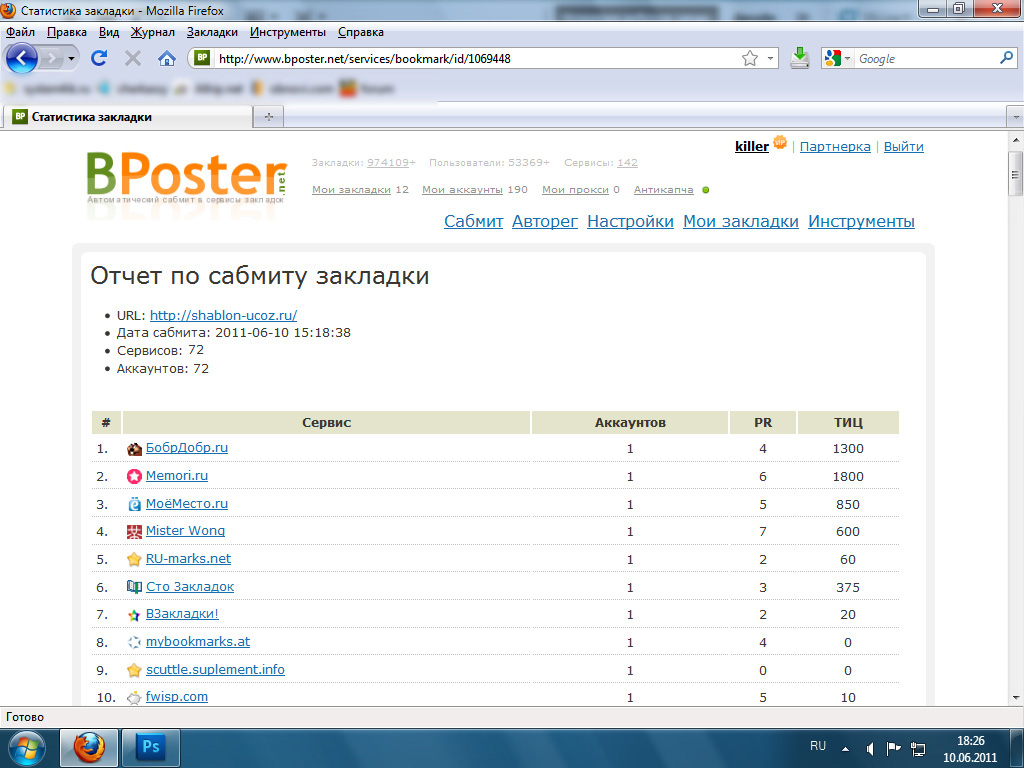This screenshot has height=768, width=1024.
Task: Open the Закладки menu
Action: [212, 32]
